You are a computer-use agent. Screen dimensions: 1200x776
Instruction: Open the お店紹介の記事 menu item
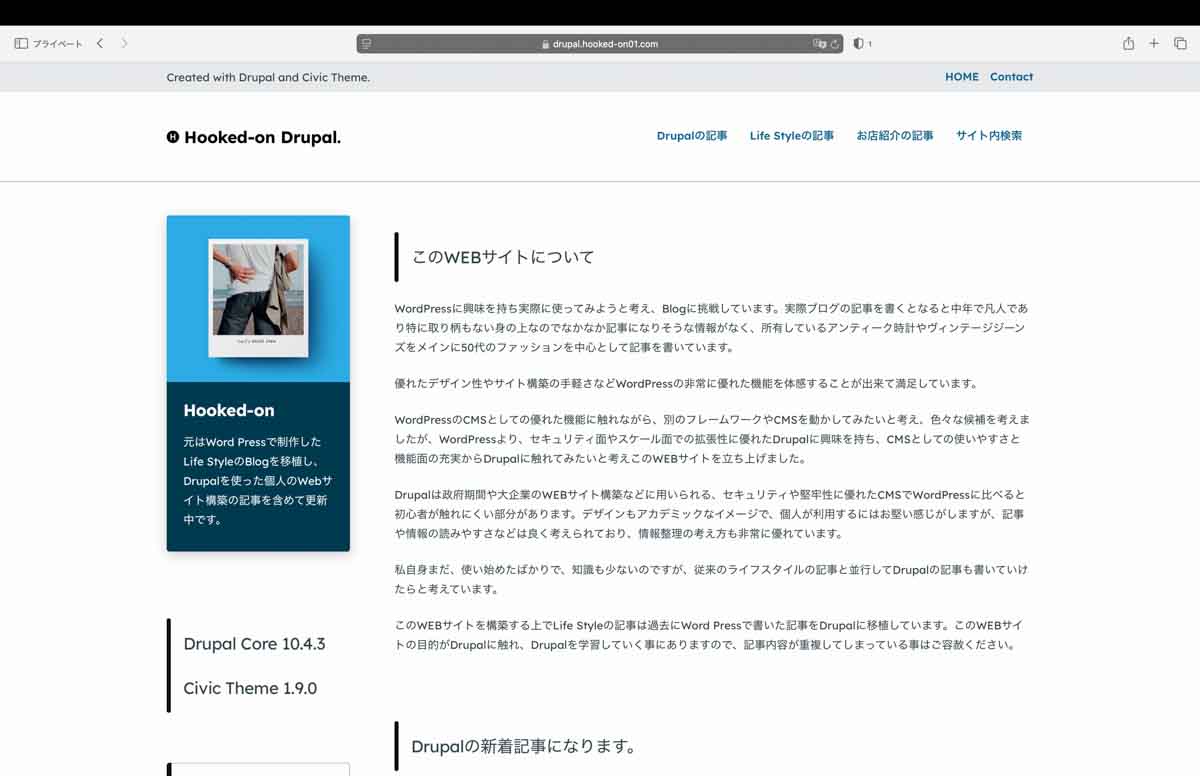click(x=895, y=136)
